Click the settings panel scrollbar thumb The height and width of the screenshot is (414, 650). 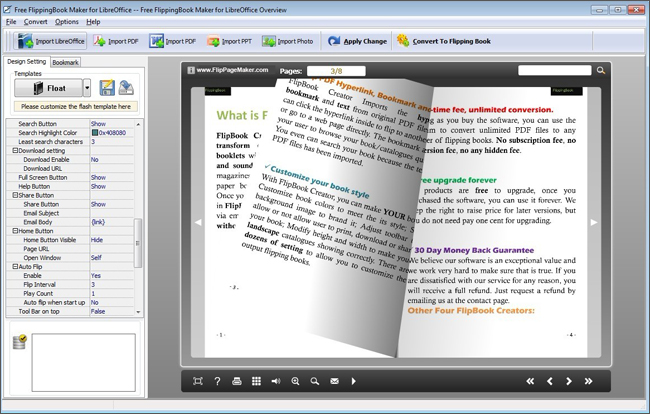[138, 243]
